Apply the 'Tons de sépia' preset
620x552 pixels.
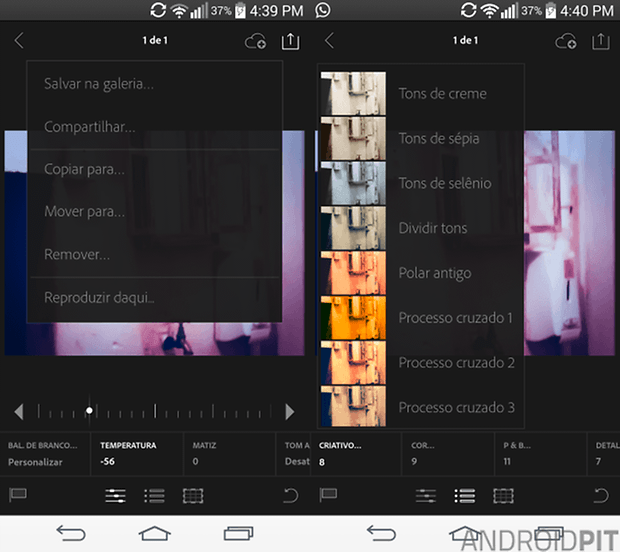[x=422, y=138]
